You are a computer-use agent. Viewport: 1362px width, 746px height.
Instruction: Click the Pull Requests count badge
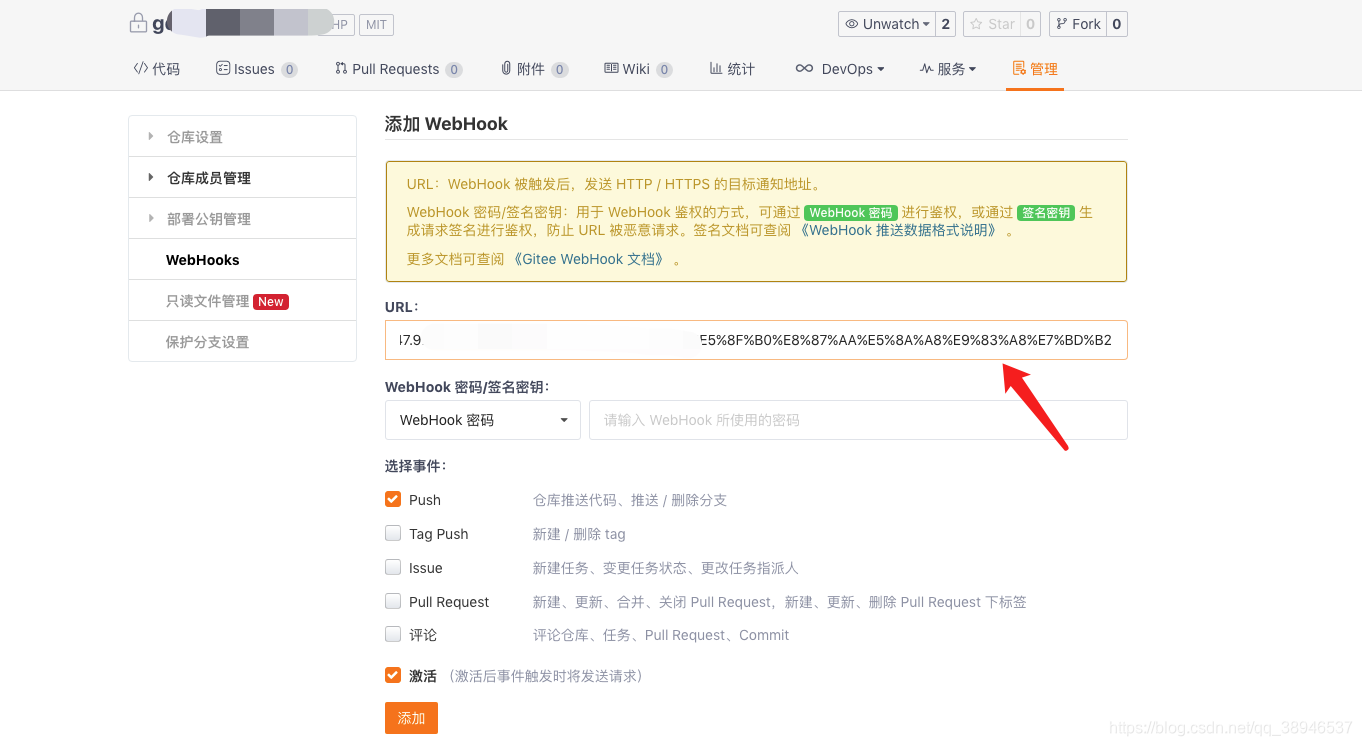pos(454,70)
